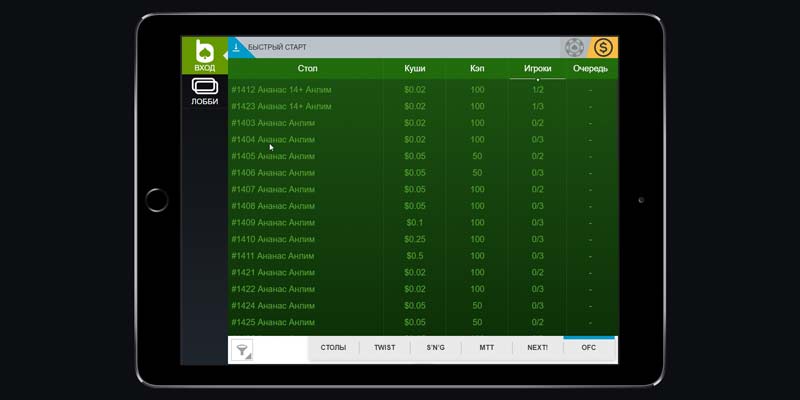The image size is (800, 400).
Task: Select table #1424 Ананас Анлим
Action: tap(423, 306)
